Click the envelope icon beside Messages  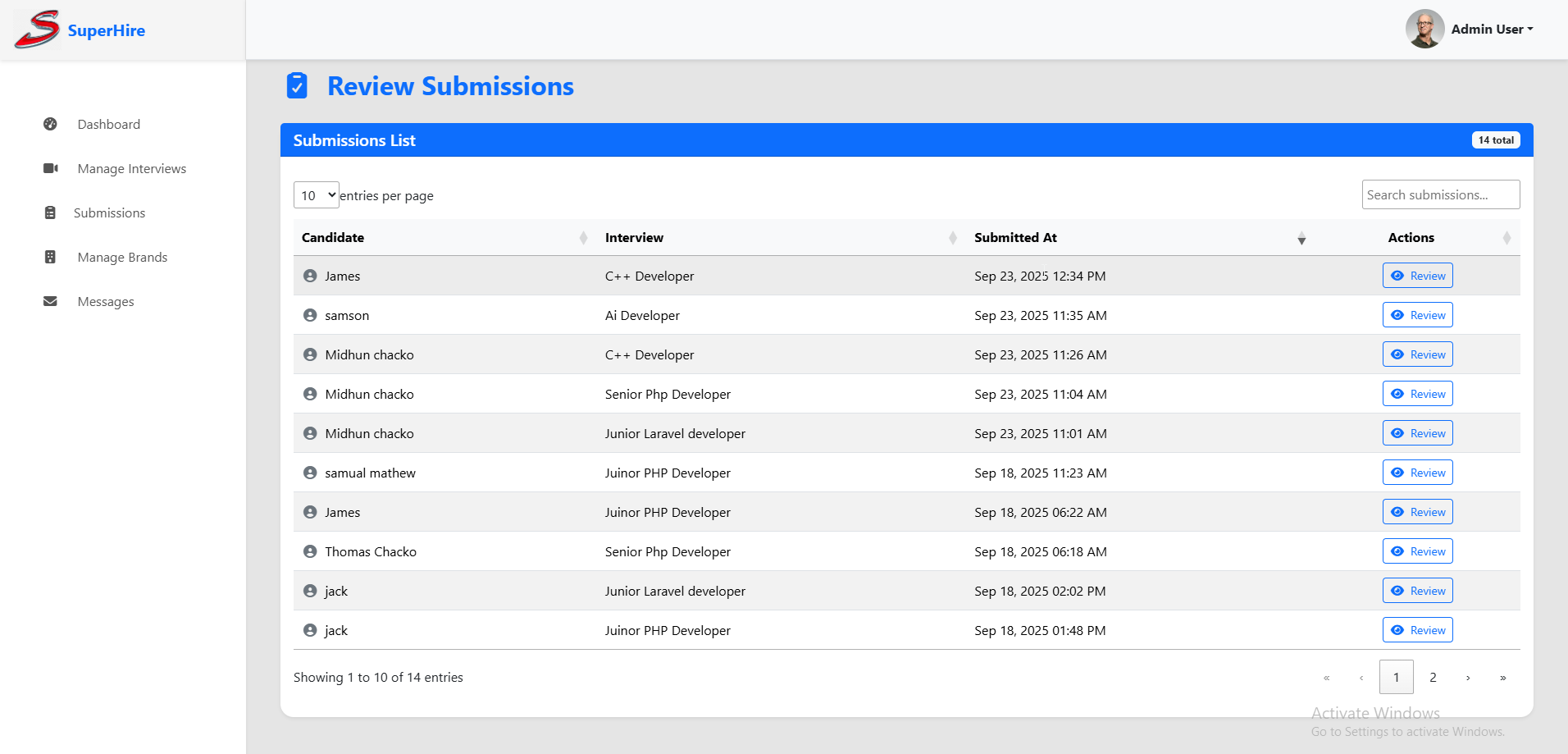(x=50, y=301)
